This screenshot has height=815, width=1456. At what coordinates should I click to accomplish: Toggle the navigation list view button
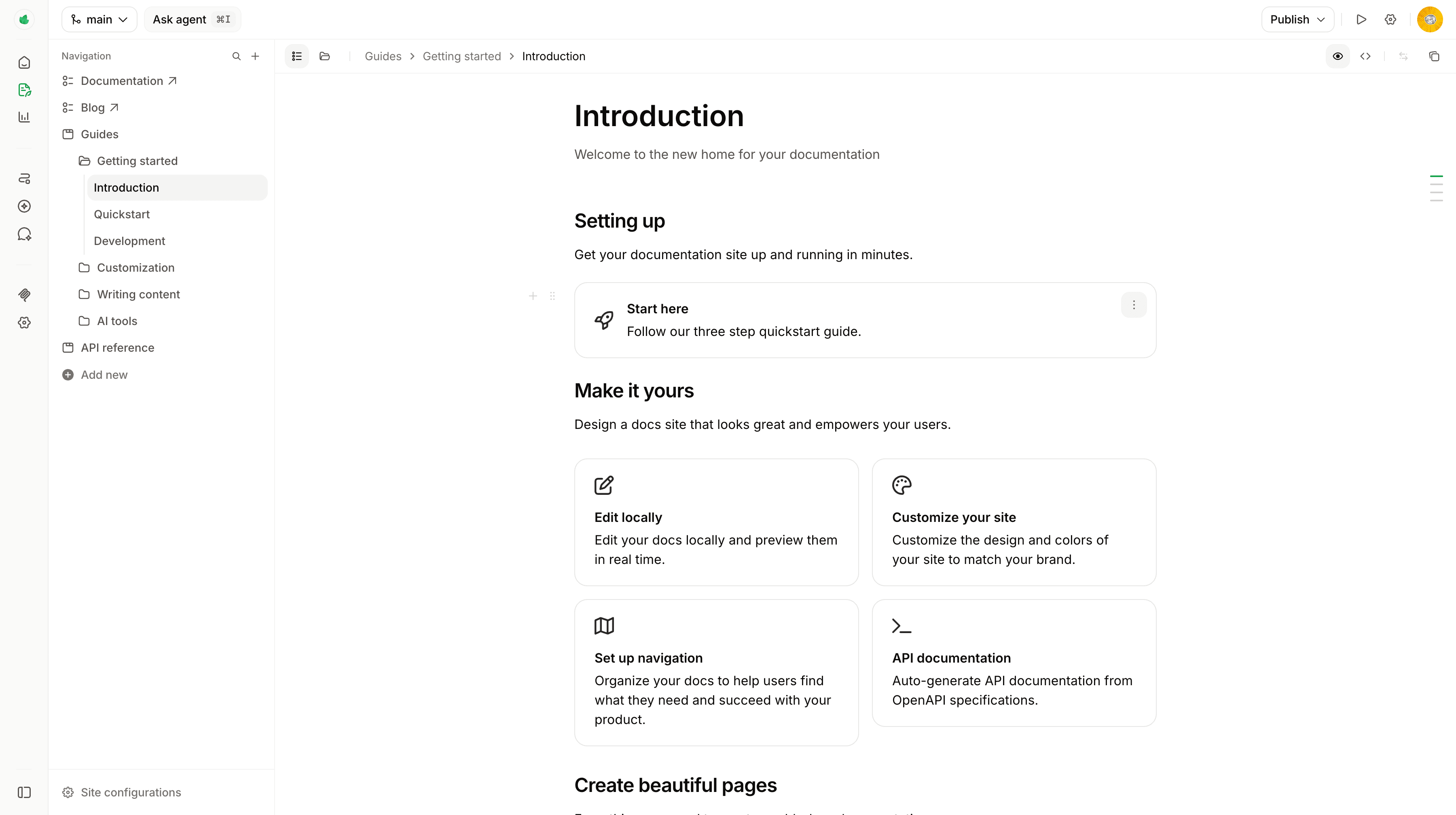coord(297,56)
